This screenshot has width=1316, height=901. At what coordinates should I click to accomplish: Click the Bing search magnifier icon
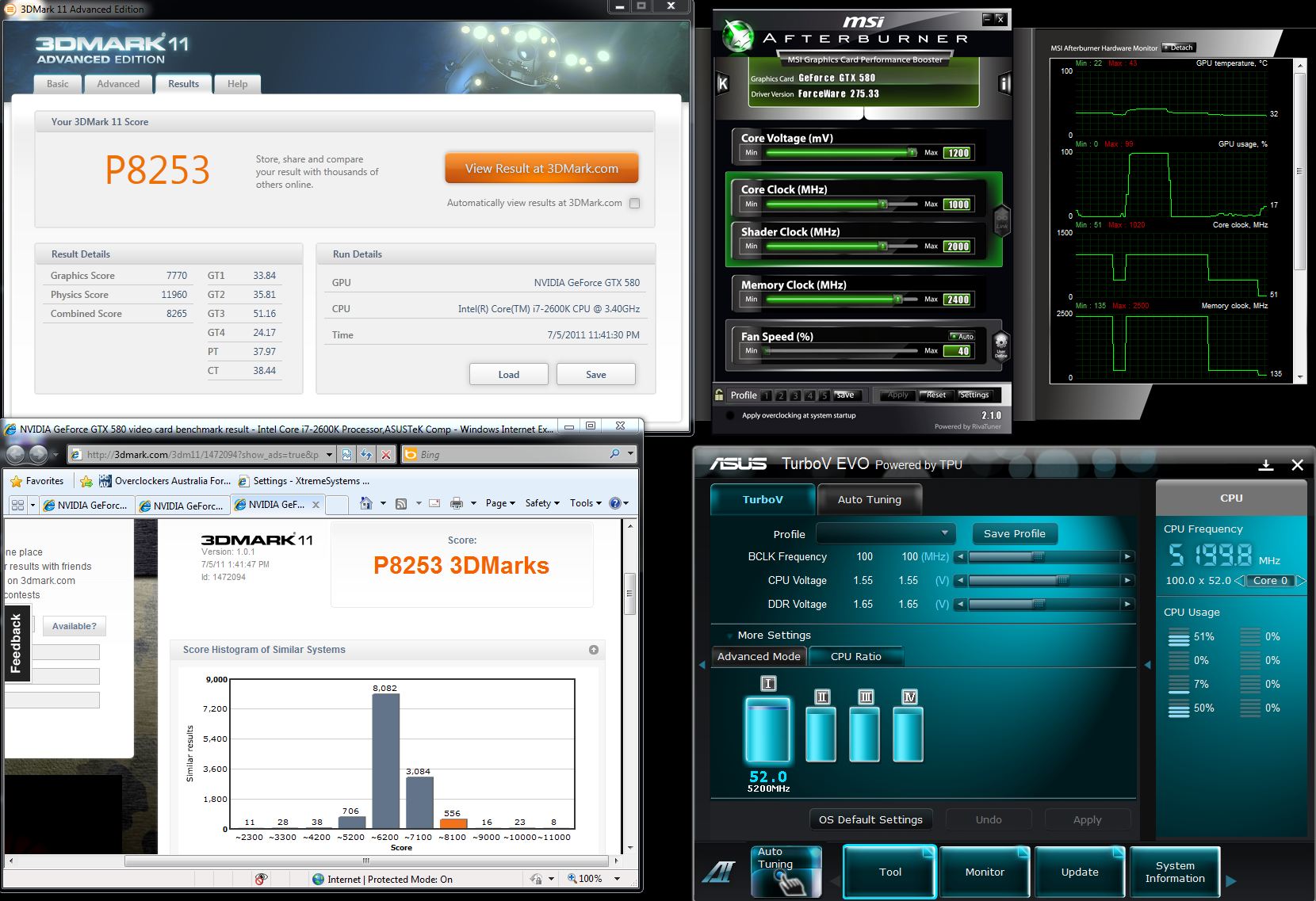(614, 454)
